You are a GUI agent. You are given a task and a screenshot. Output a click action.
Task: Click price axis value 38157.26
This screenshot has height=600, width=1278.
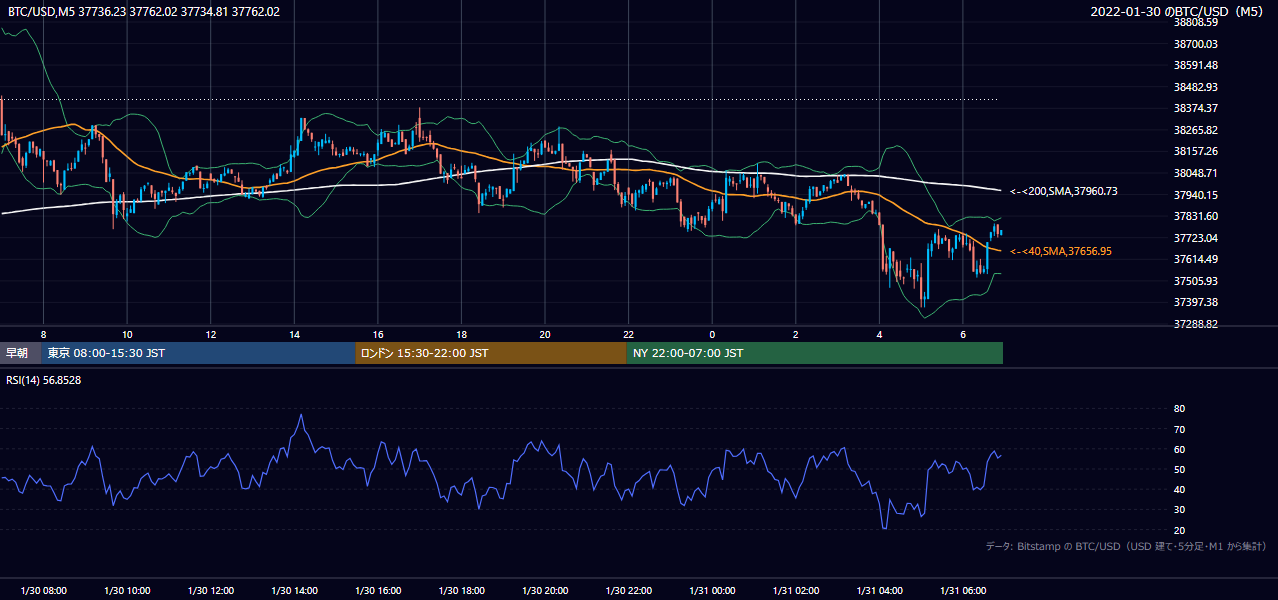(x=1196, y=151)
